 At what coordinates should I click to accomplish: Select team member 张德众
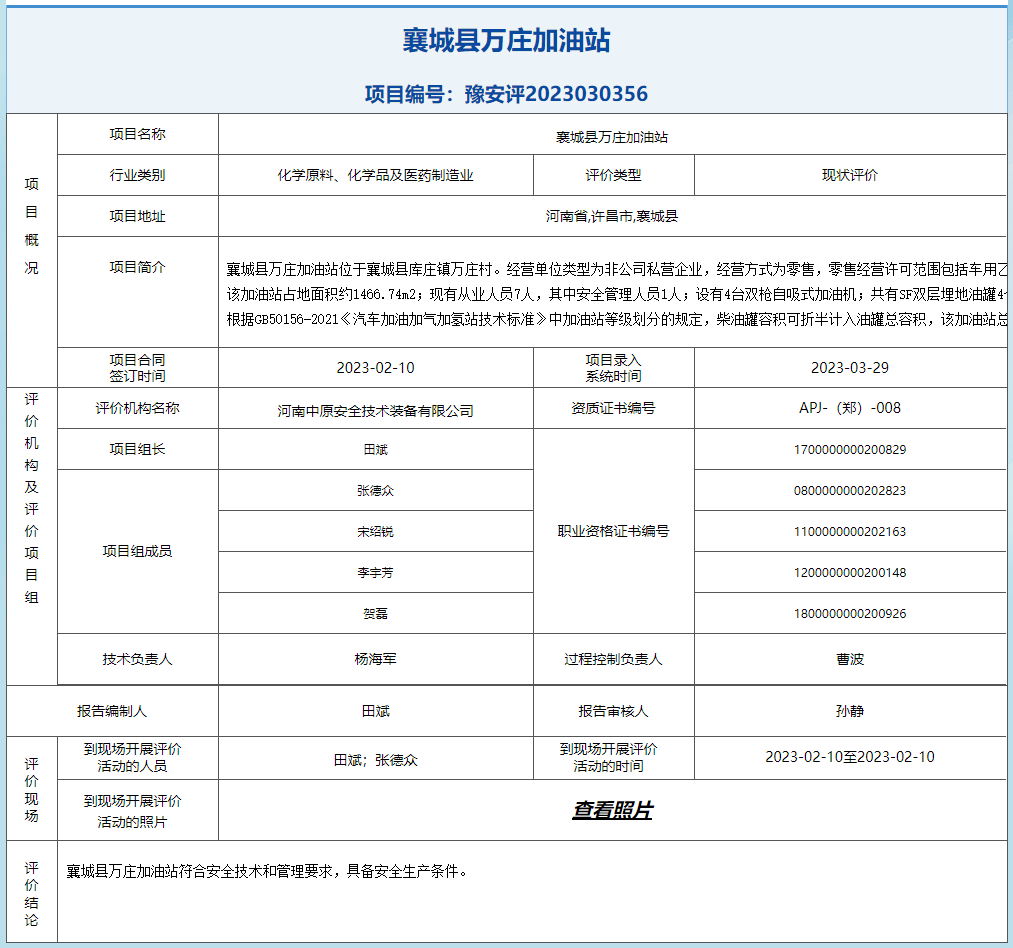pos(375,490)
